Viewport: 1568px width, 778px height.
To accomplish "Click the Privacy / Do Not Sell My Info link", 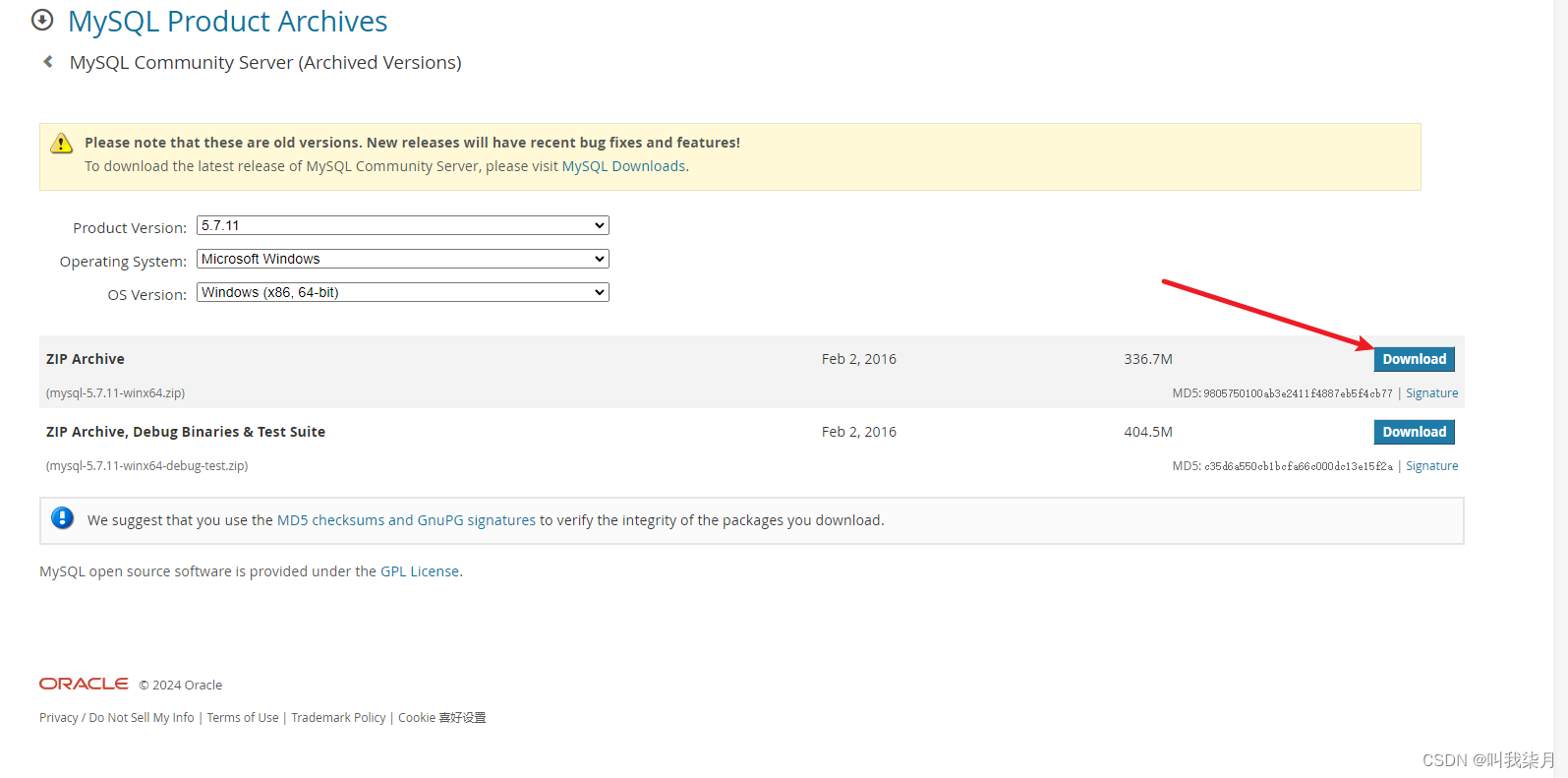I will [x=117, y=718].
